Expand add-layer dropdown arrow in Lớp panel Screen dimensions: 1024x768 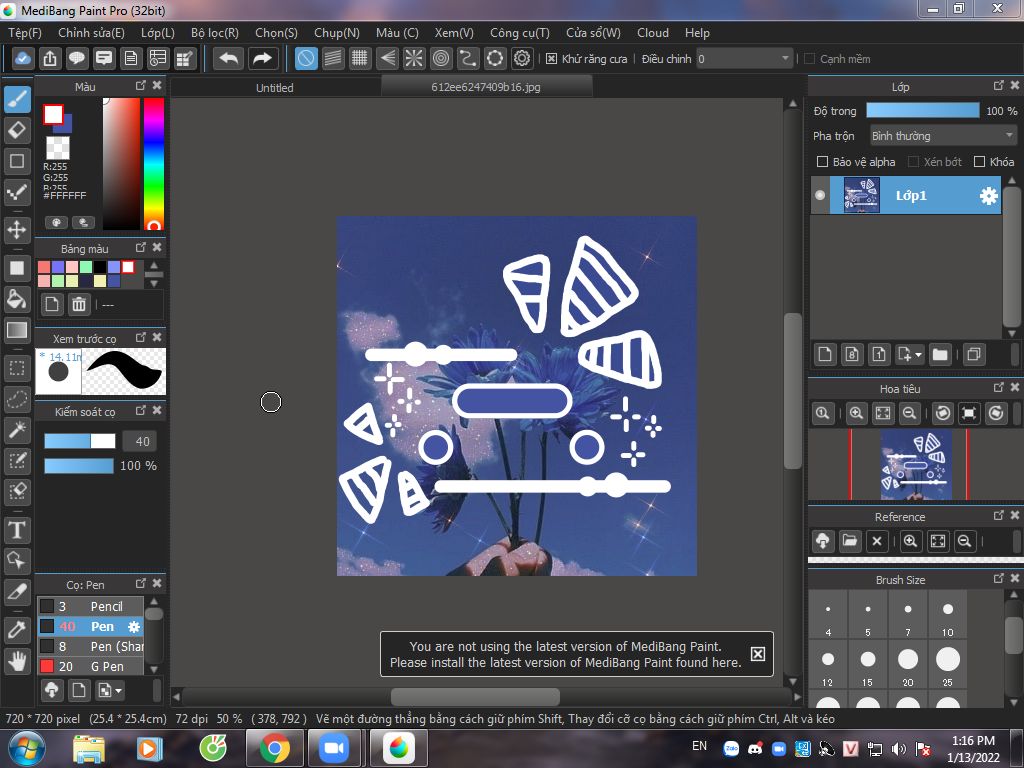tap(919, 355)
